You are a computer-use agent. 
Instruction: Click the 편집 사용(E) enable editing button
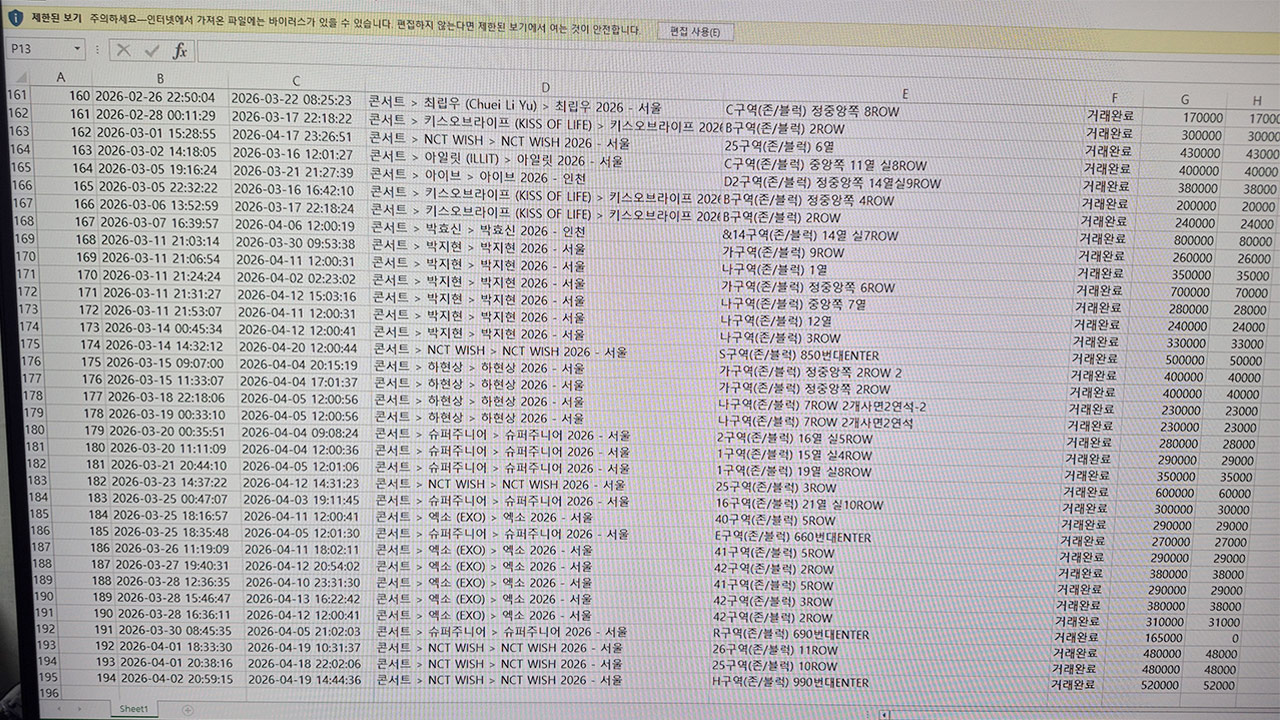coord(695,32)
